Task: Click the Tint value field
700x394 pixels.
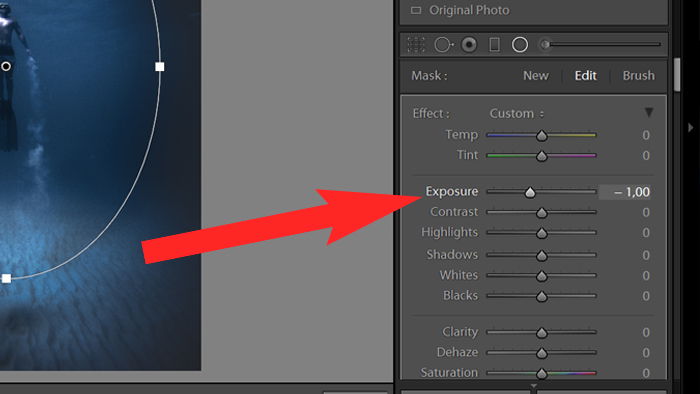Action: 646,156
